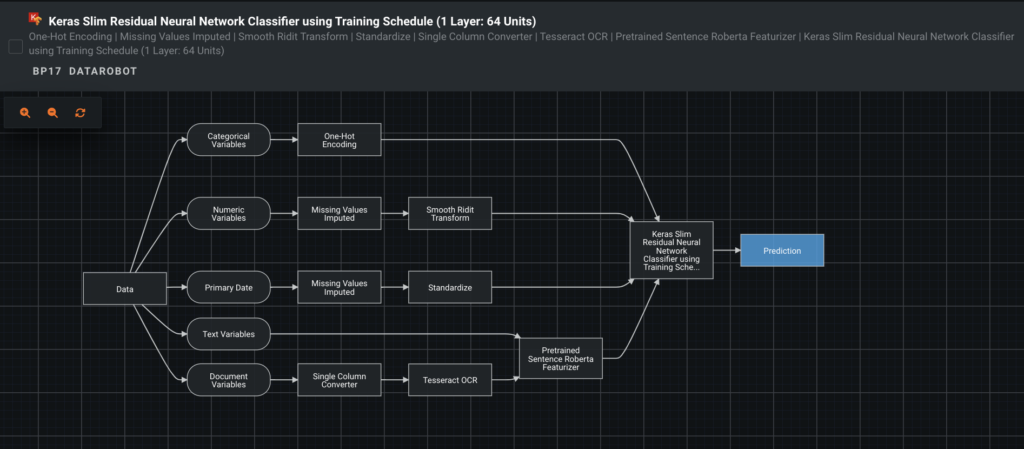Select the Data node
This screenshot has height=449, width=1024.
click(125, 288)
